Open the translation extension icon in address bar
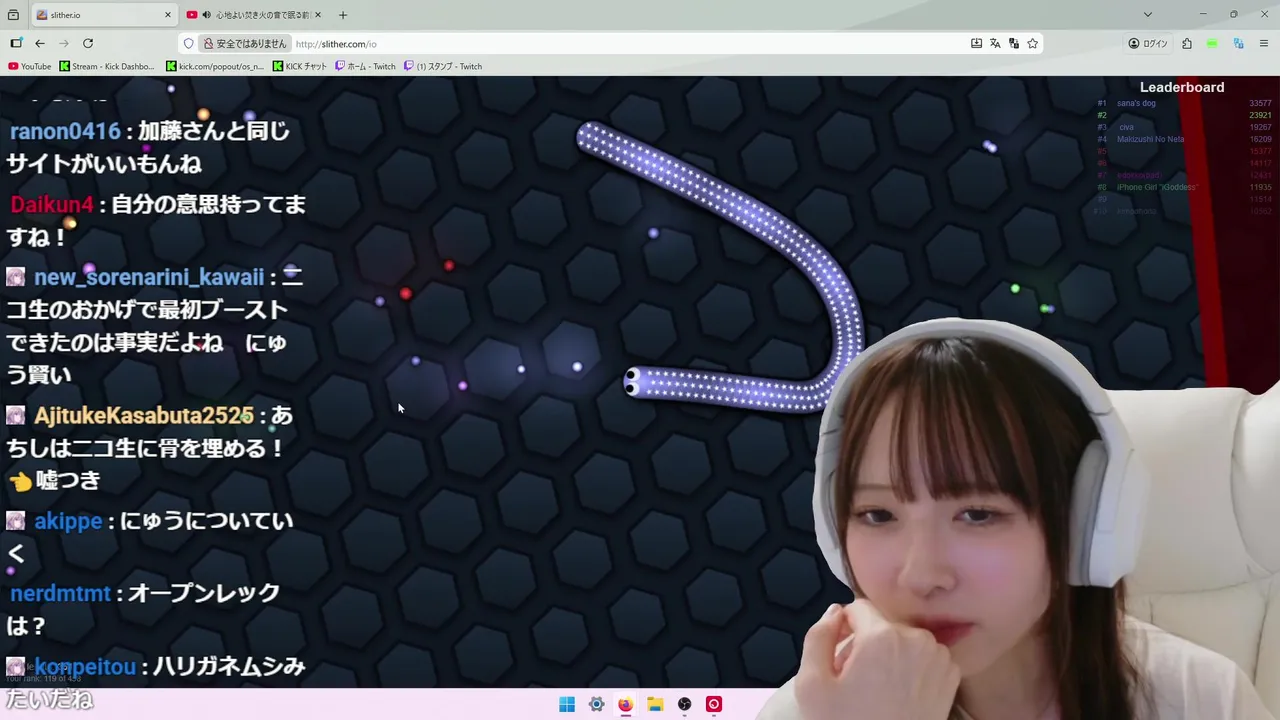The width and height of the screenshot is (1280, 720). pos(1014,43)
